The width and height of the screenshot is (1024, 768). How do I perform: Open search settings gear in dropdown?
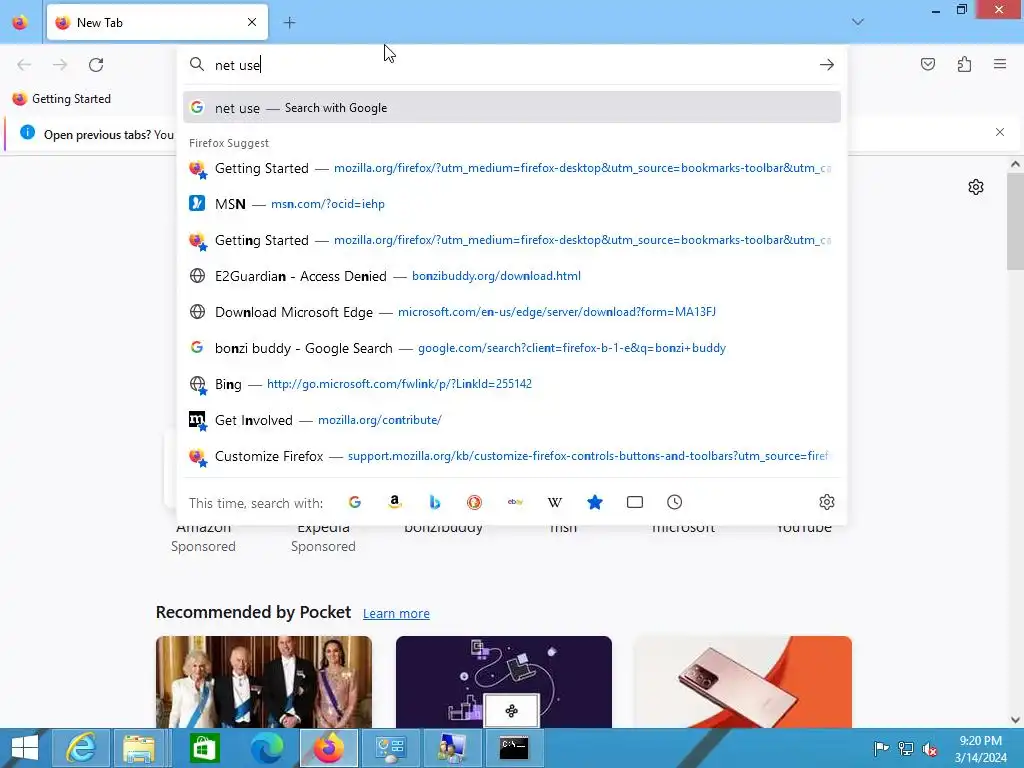(x=827, y=502)
